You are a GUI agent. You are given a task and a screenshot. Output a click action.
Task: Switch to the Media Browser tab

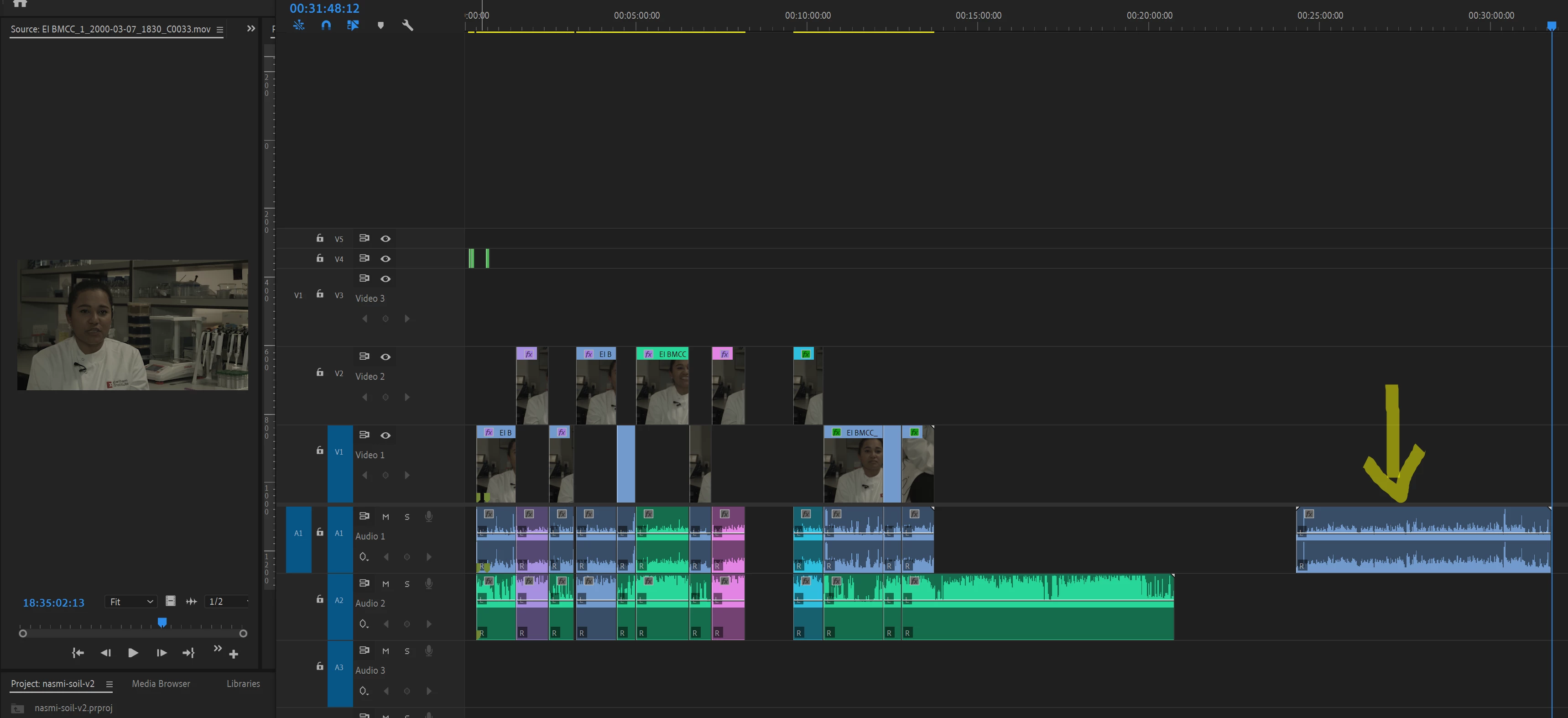click(x=161, y=684)
